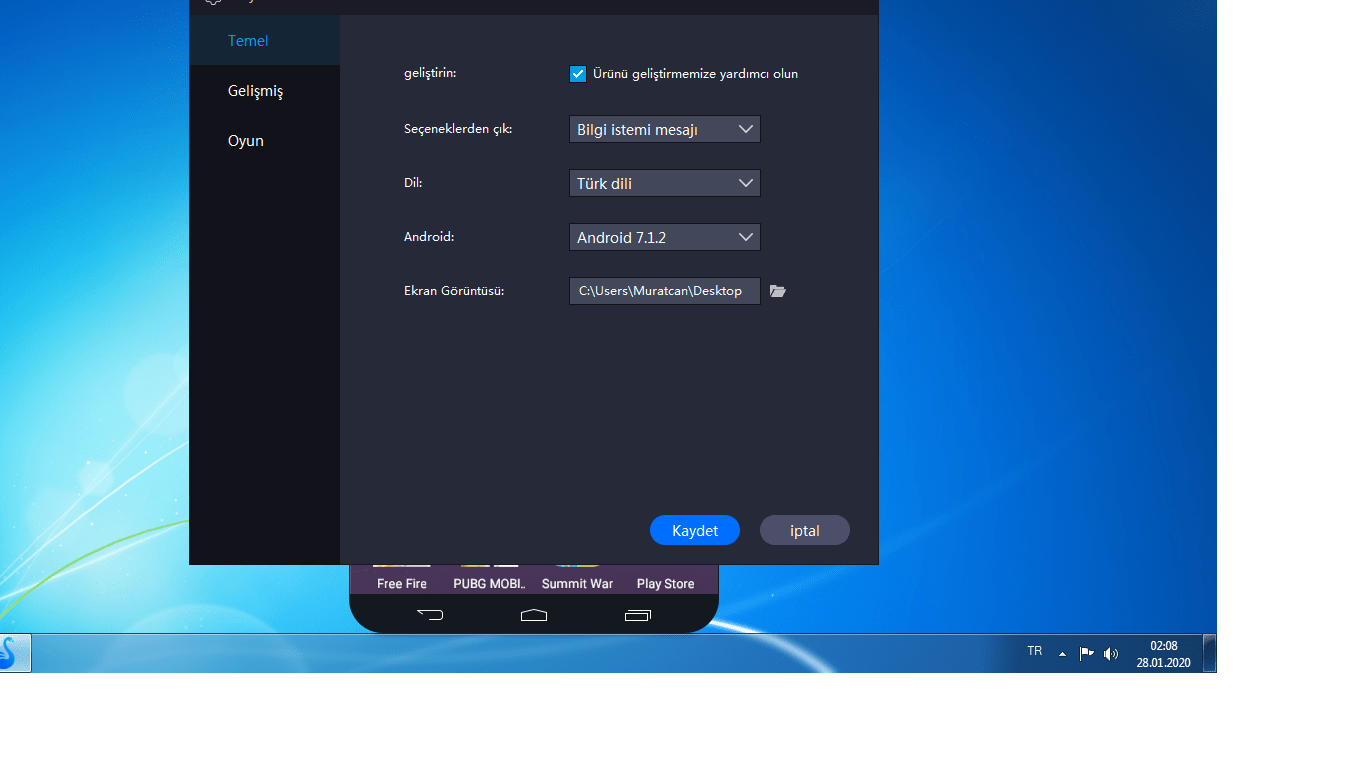
Task: Tap the Android recent apps button
Action: click(638, 615)
